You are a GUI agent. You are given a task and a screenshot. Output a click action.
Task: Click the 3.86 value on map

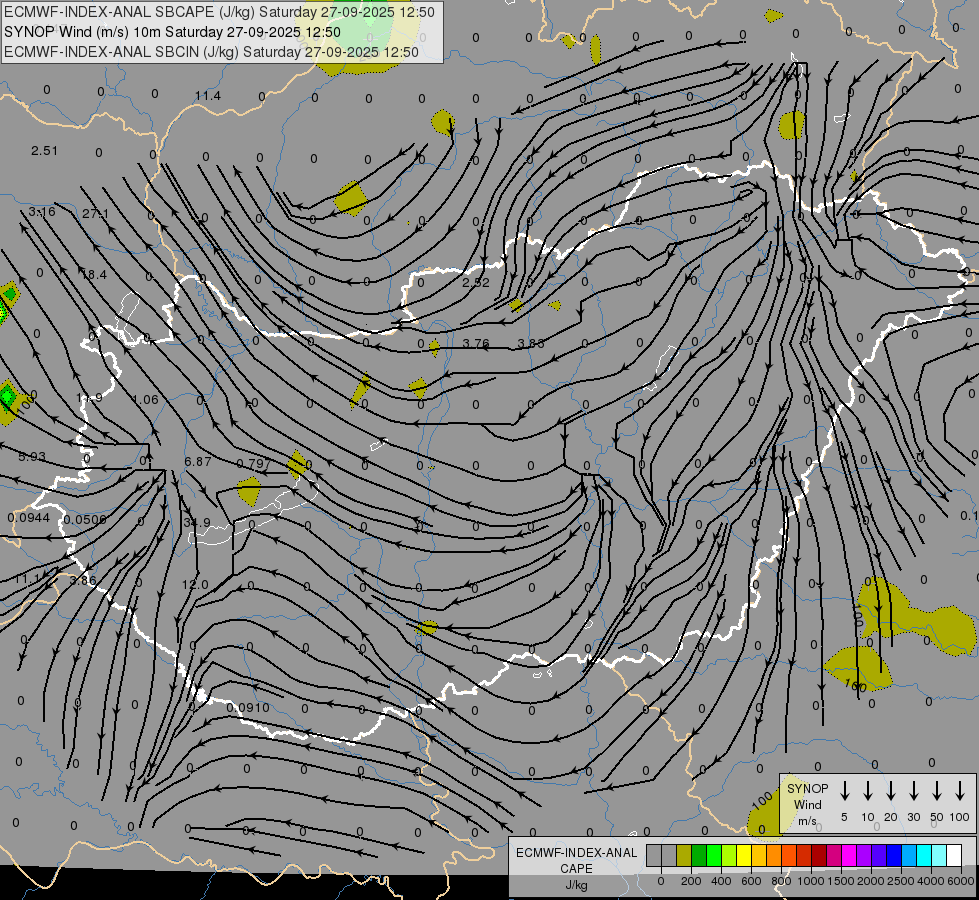click(x=83, y=580)
